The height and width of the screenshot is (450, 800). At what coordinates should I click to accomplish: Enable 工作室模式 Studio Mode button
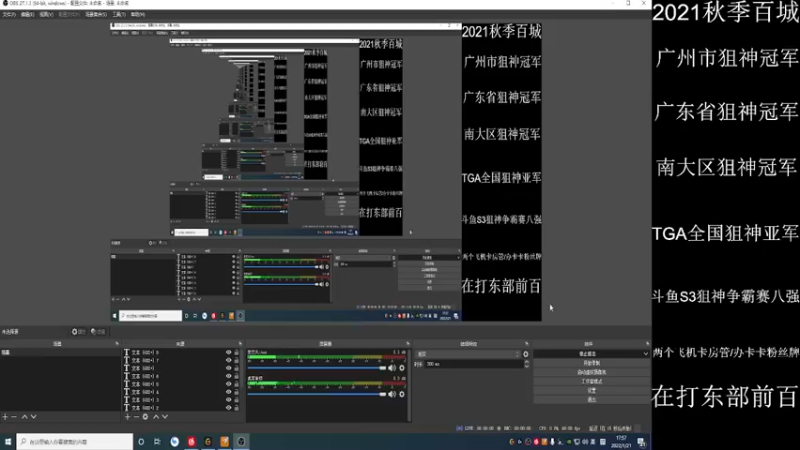coord(591,381)
